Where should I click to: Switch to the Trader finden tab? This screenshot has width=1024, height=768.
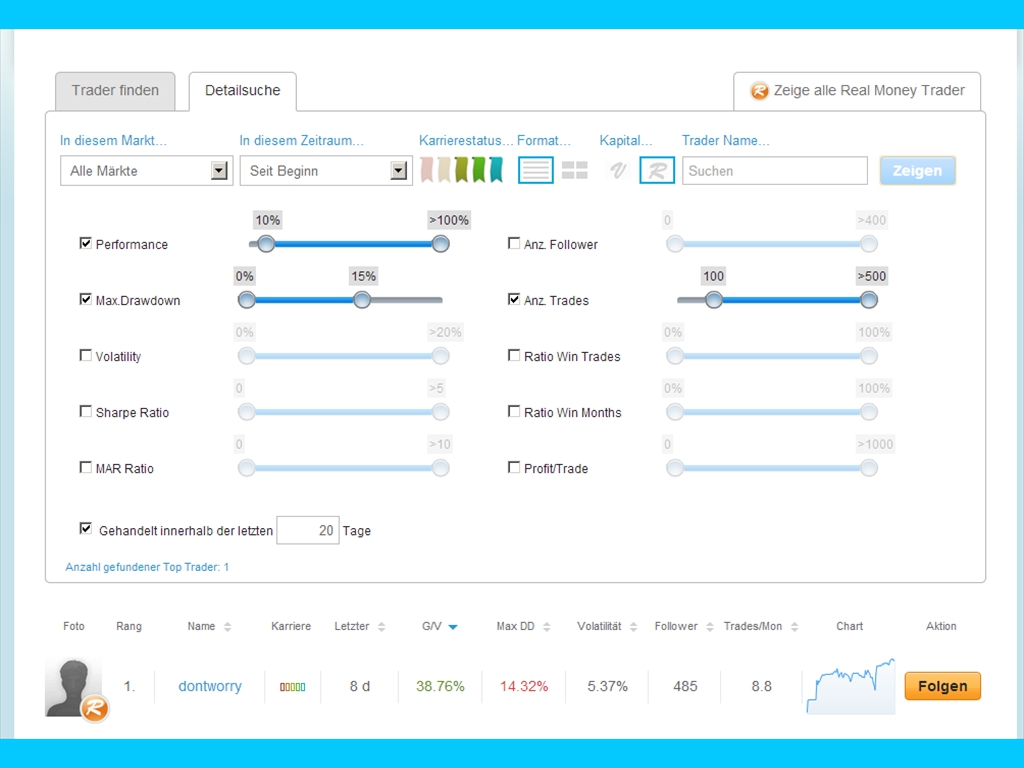(x=115, y=91)
